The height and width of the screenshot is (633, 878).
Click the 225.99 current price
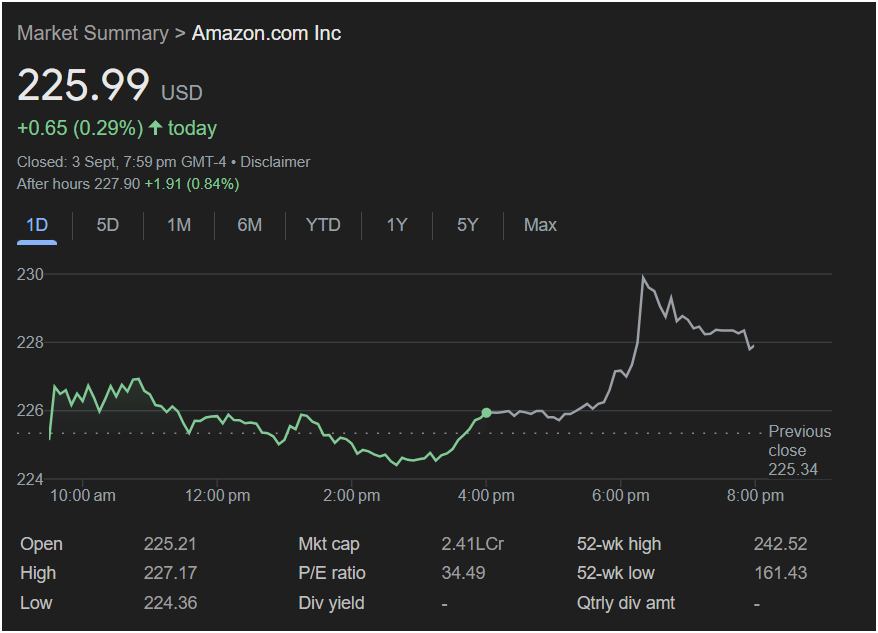(x=83, y=85)
